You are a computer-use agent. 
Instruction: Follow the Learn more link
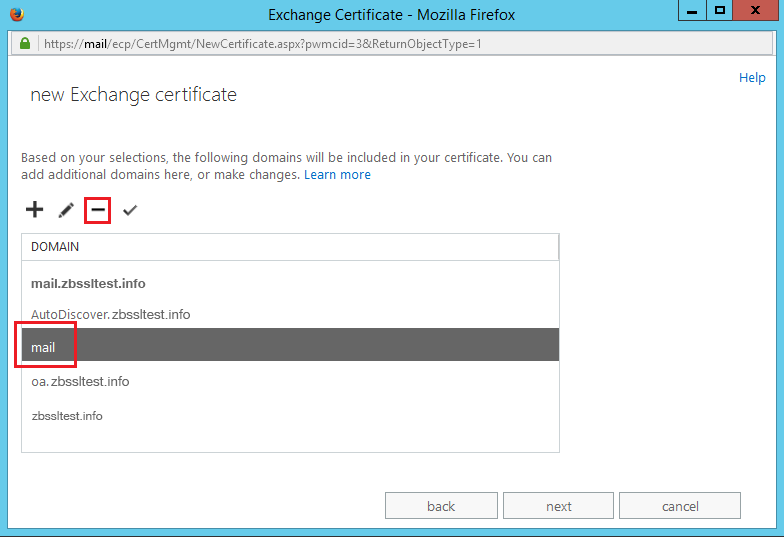(x=337, y=175)
